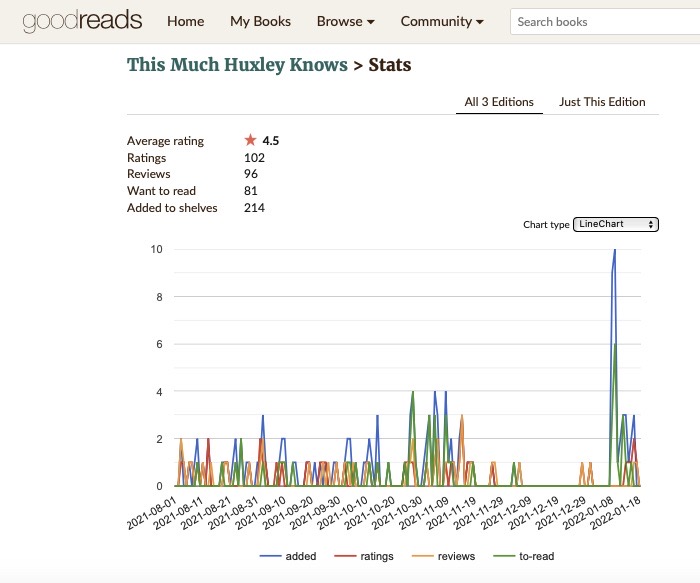This screenshot has width=700, height=583.
Task: Click the blue 'added' legend swatch
Action: [272, 556]
